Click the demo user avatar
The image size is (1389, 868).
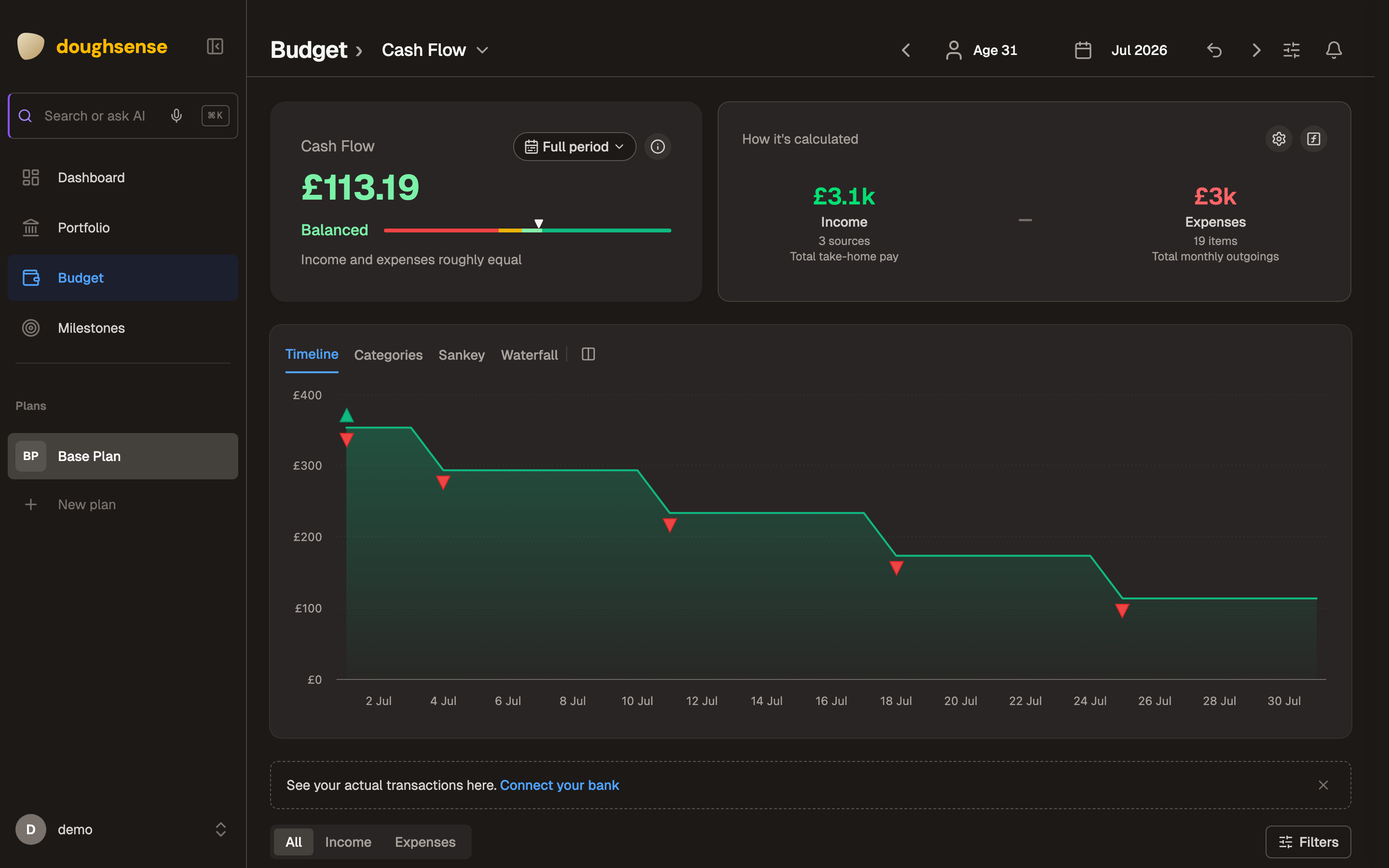pyautogui.click(x=31, y=829)
